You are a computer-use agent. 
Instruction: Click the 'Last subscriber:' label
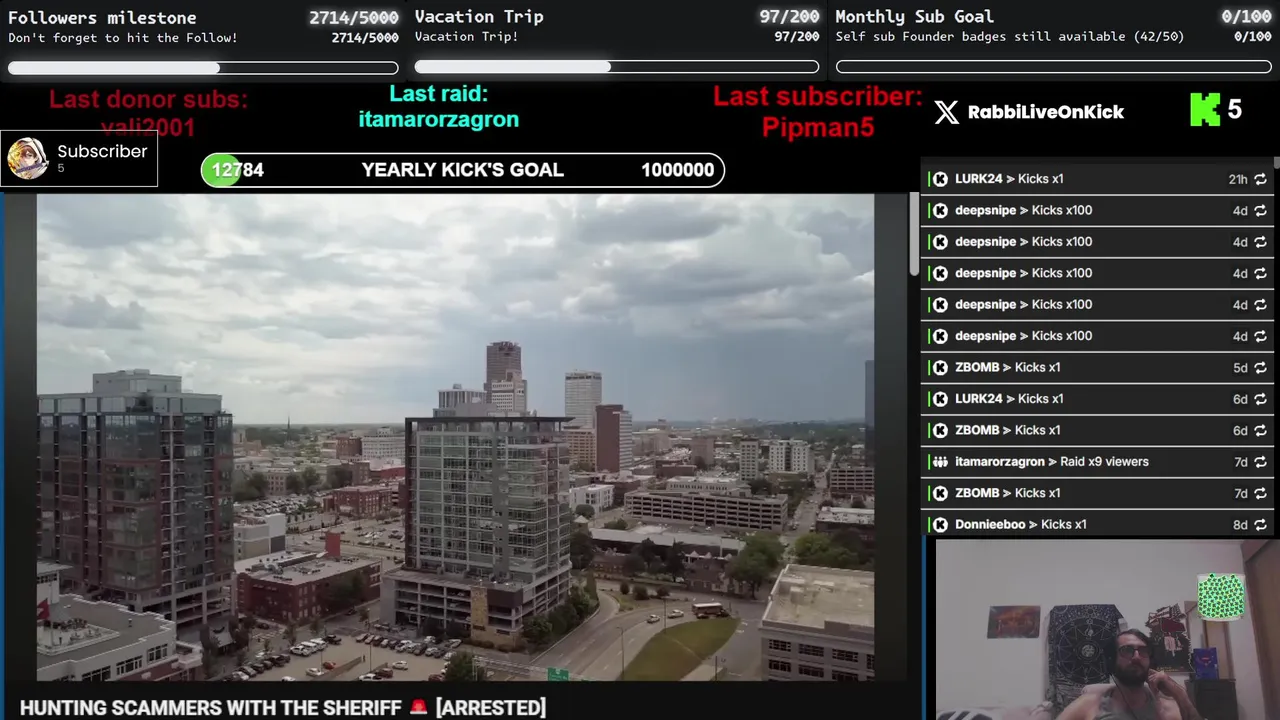pyautogui.click(x=818, y=97)
